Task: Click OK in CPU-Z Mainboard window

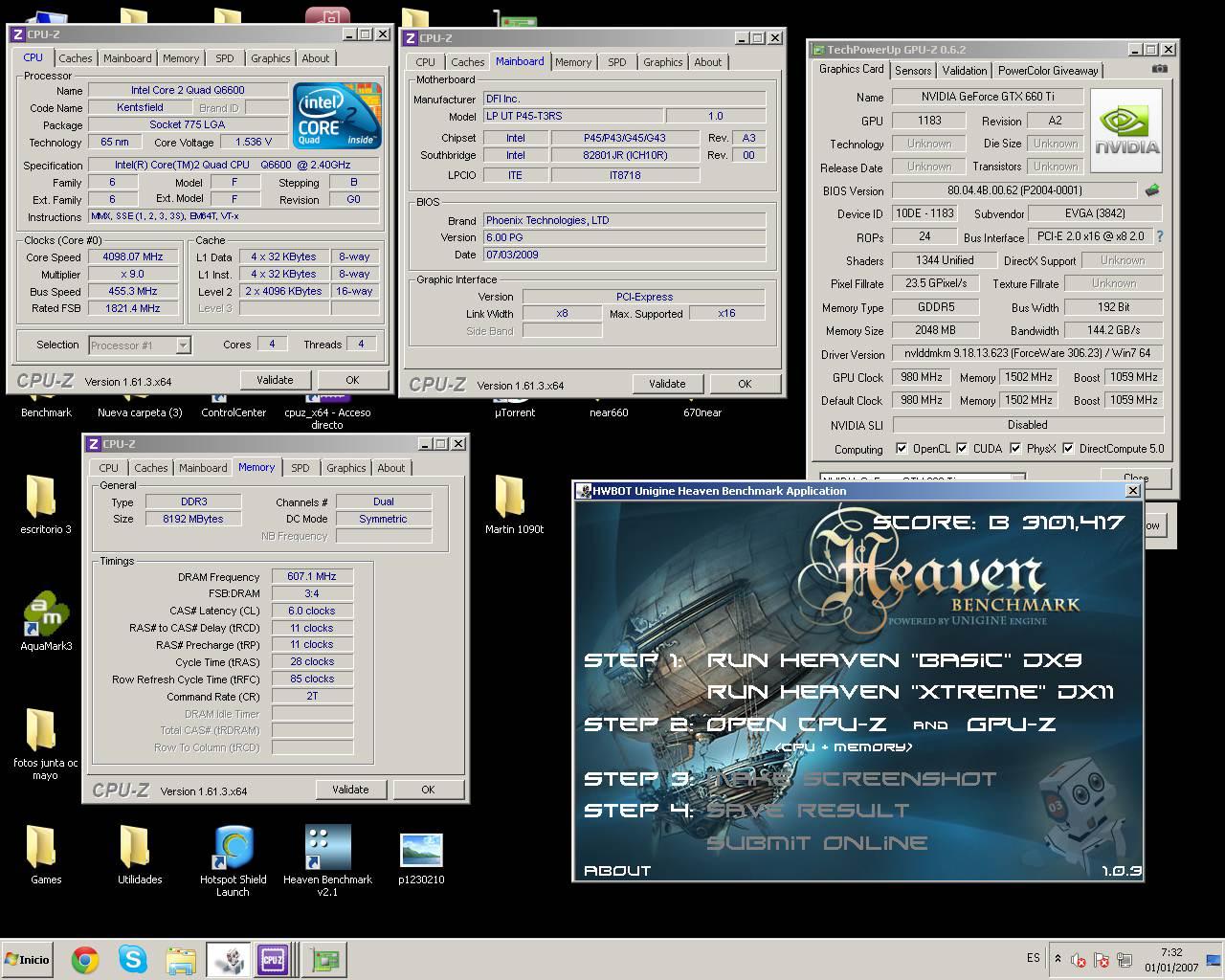Action: (745, 384)
